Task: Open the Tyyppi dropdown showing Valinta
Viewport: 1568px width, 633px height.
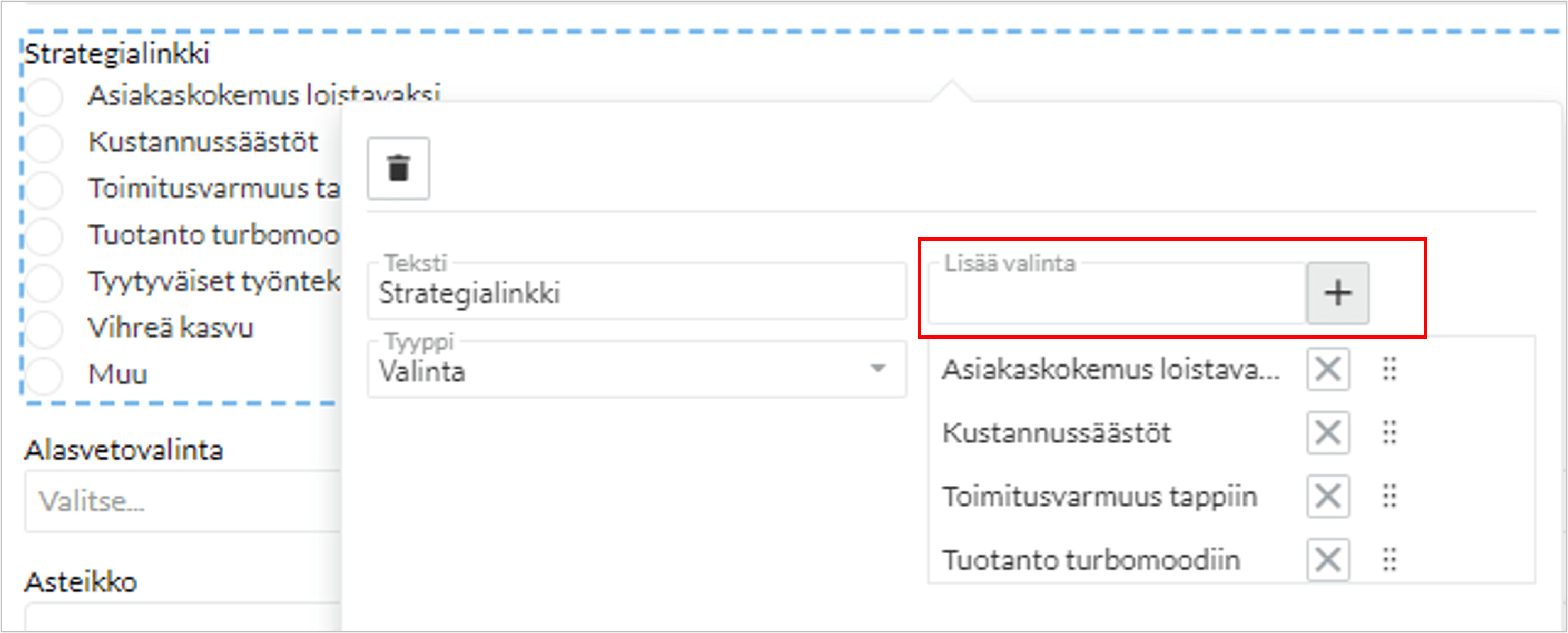Action: point(636,370)
